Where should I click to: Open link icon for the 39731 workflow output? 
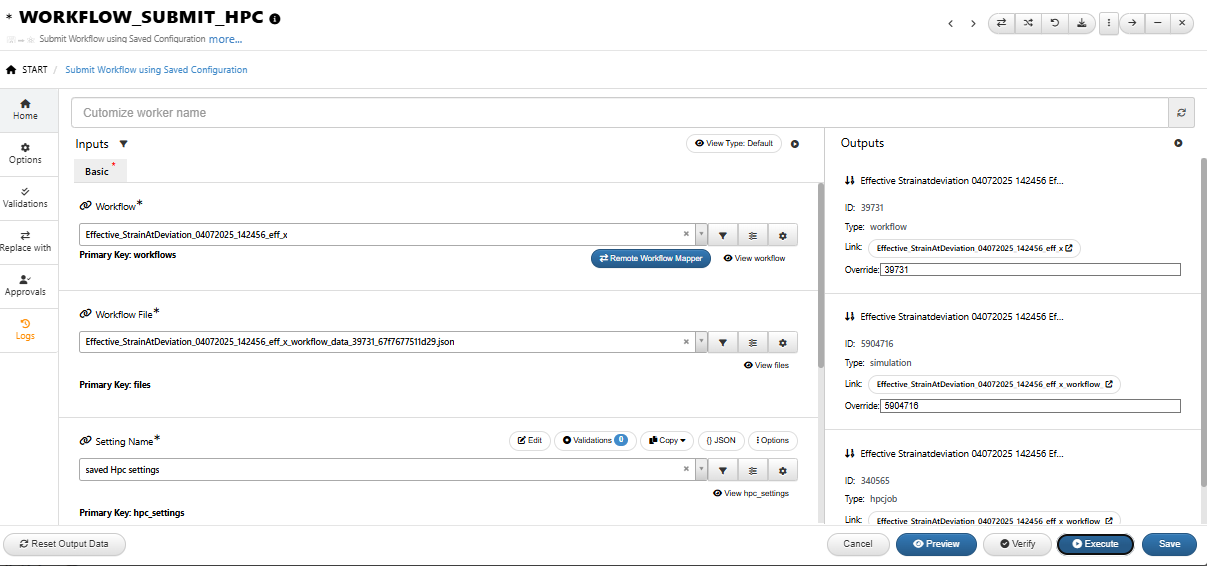point(1069,248)
